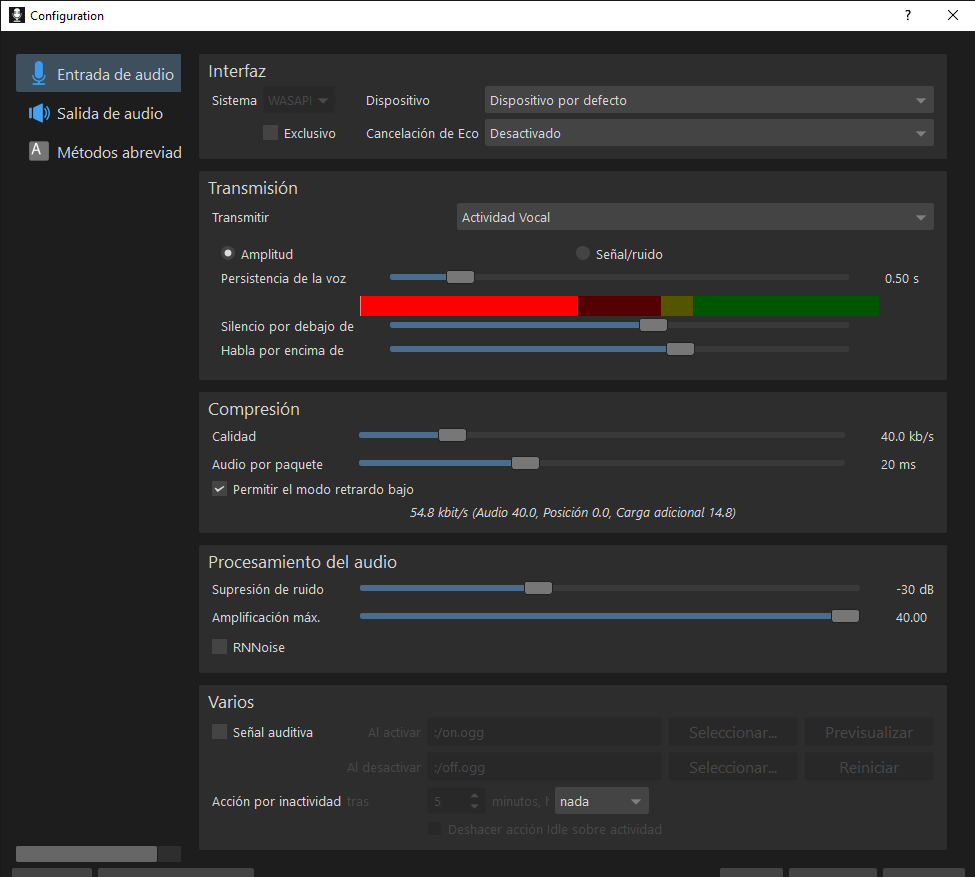Choose the Amplitud radio button
The height and width of the screenshot is (877, 975).
(228, 254)
